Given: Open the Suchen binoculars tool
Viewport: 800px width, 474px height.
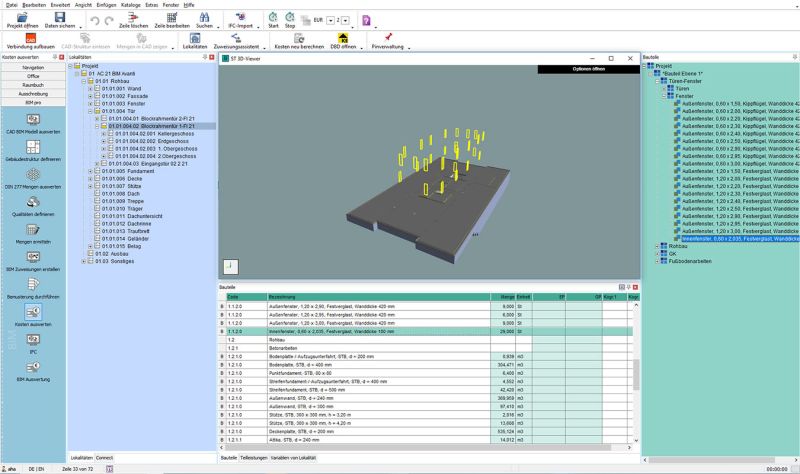Looking at the screenshot, I should coord(205,19).
